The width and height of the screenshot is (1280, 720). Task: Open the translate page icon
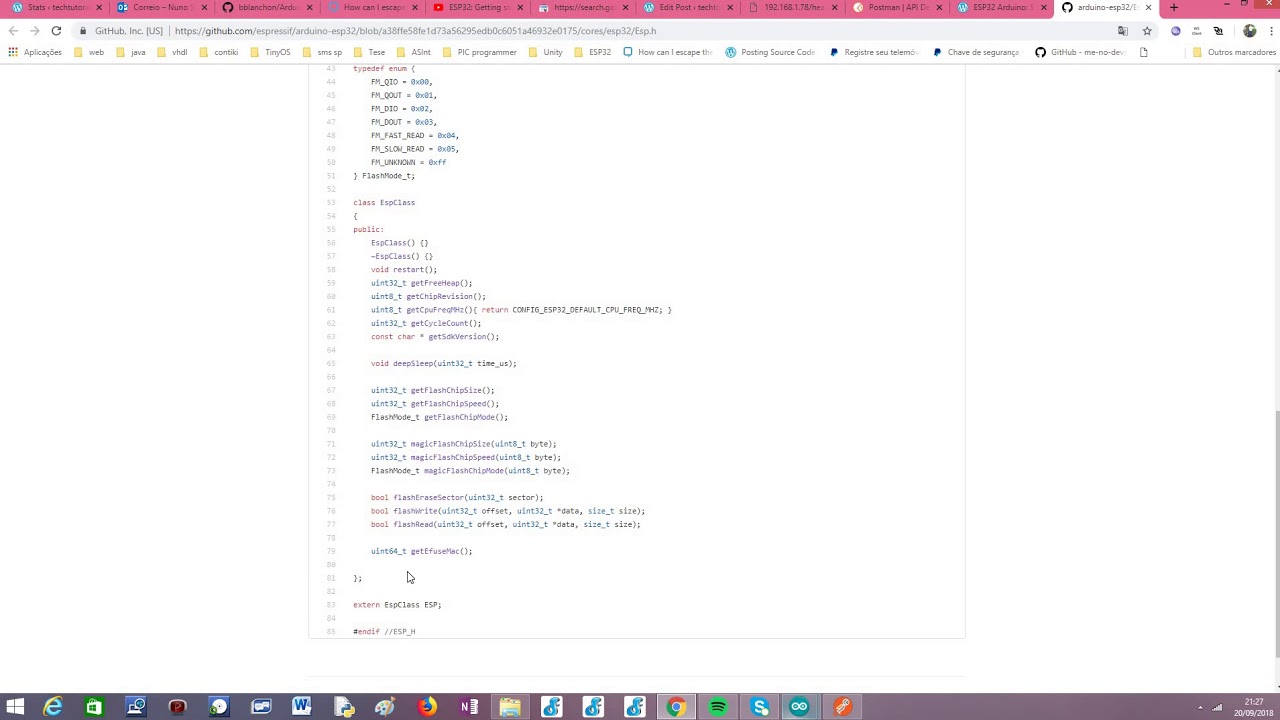(1123, 31)
